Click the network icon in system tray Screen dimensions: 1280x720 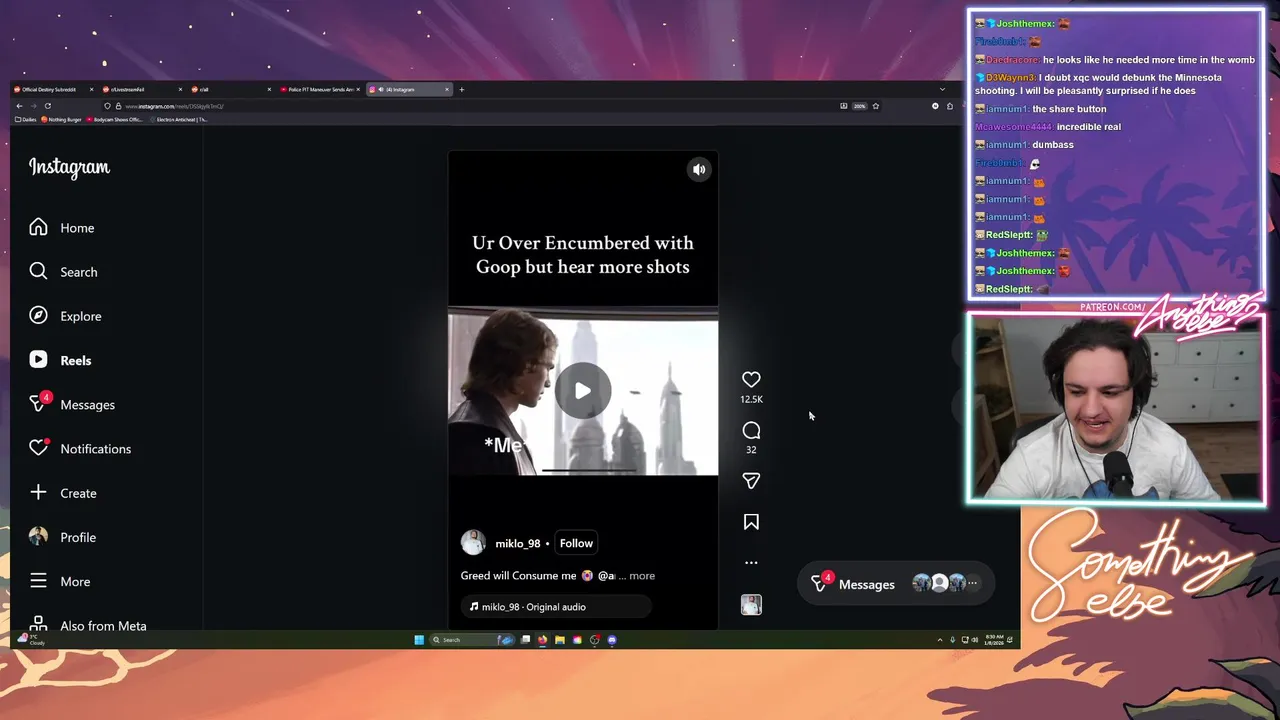[965, 640]
